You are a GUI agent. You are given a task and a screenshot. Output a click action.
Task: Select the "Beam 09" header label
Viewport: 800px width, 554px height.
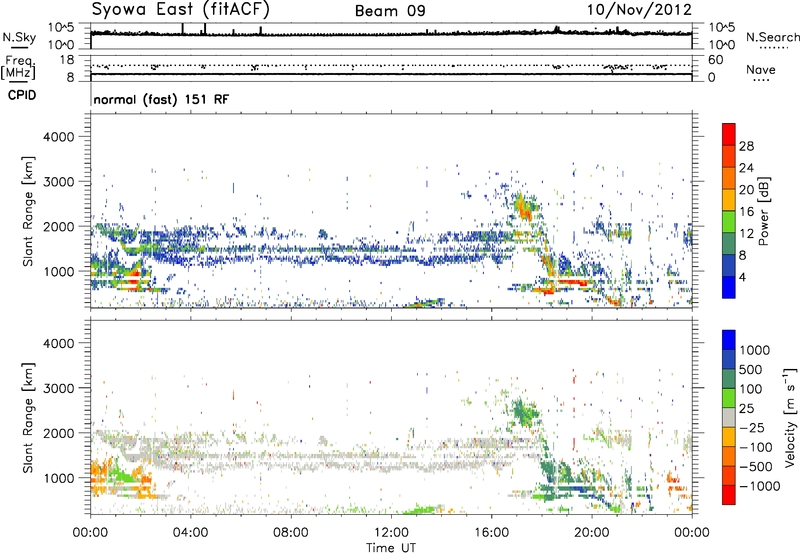390,11
